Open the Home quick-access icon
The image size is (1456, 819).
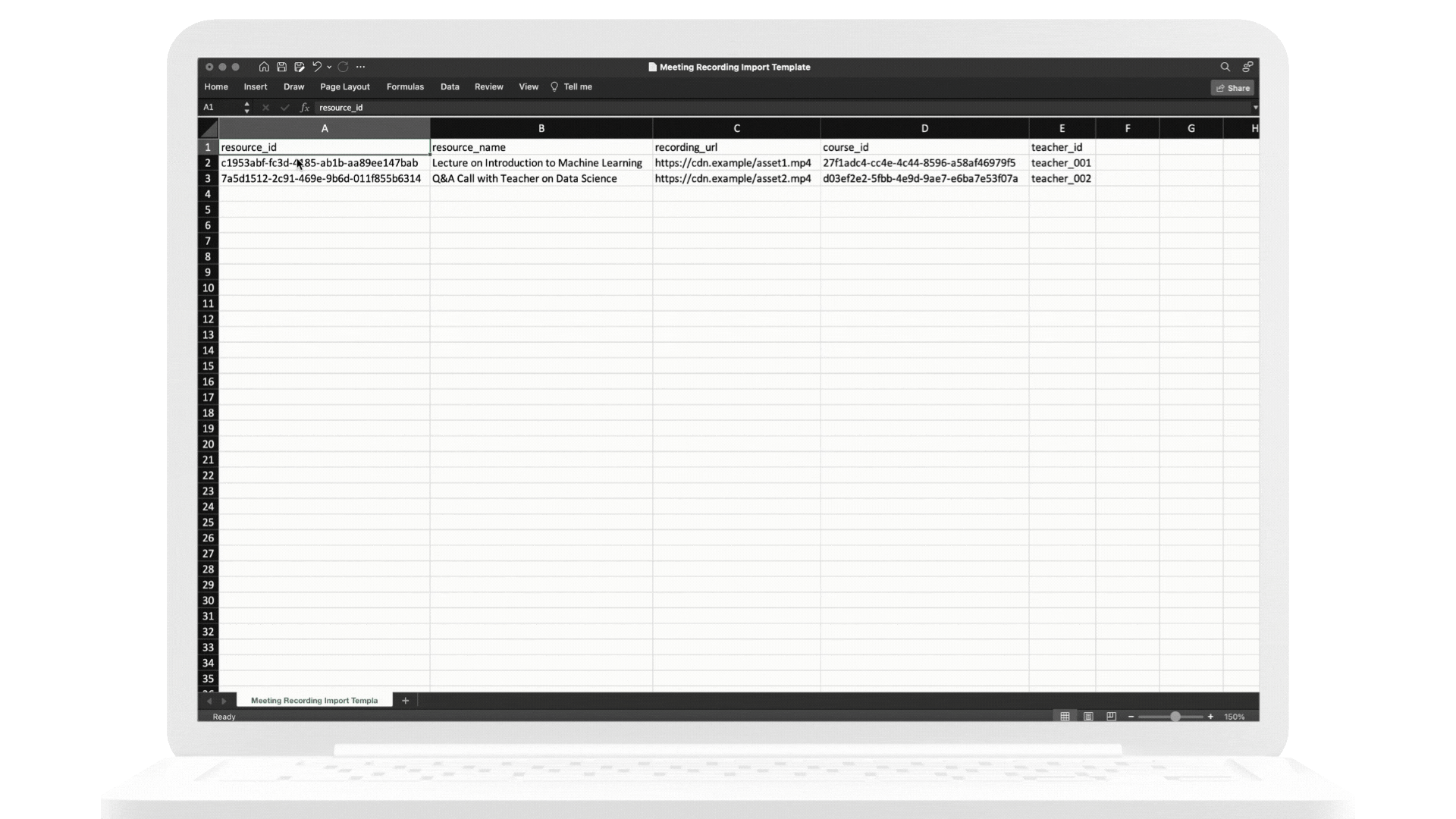click(x=264, y=67)
